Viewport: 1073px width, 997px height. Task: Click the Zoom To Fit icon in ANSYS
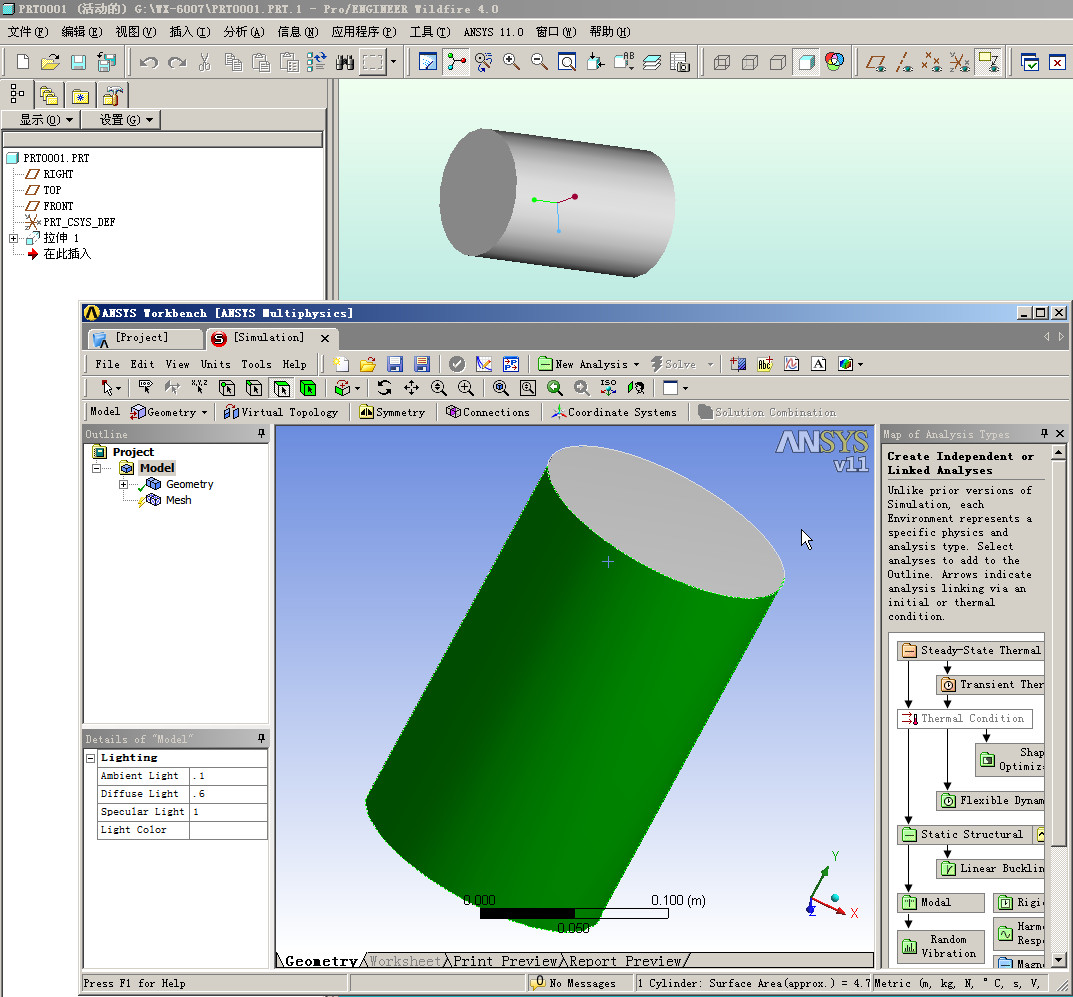(x=501, y=388)
